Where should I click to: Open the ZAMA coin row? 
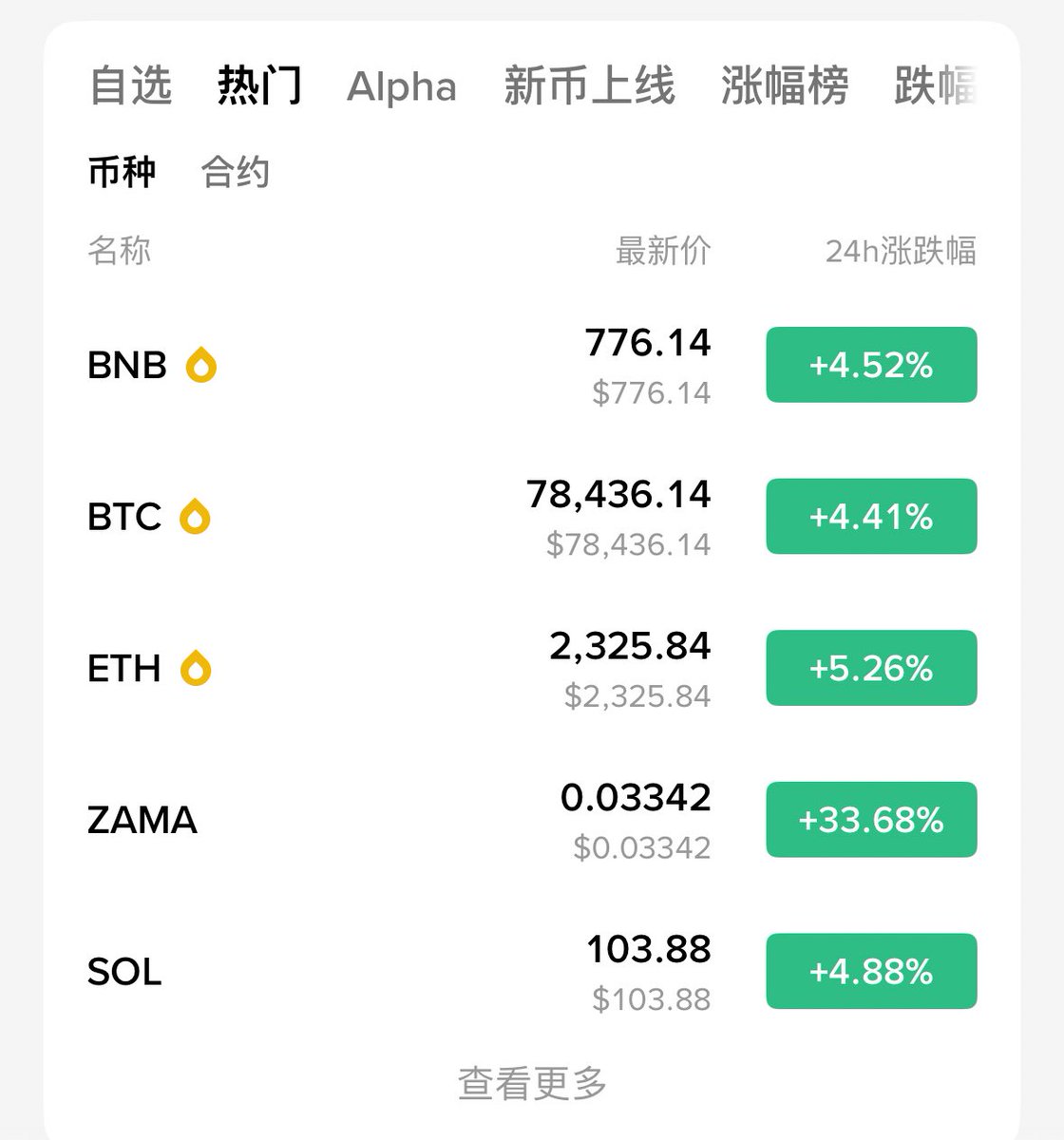(x=142, y=820)
